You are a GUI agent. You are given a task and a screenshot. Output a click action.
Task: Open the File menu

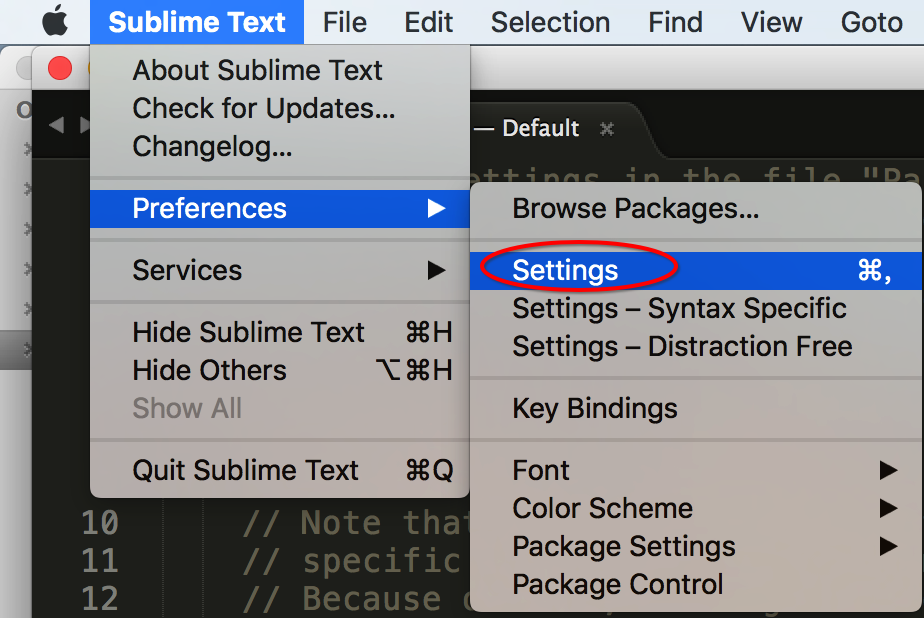[x=345, y=21]
